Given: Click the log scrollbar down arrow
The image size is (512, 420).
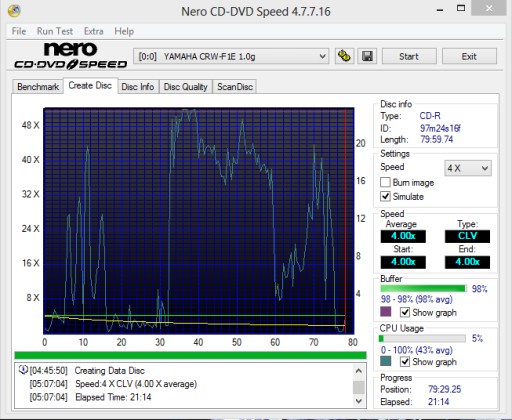Looking at the screenshot, I should click(359, 401).
